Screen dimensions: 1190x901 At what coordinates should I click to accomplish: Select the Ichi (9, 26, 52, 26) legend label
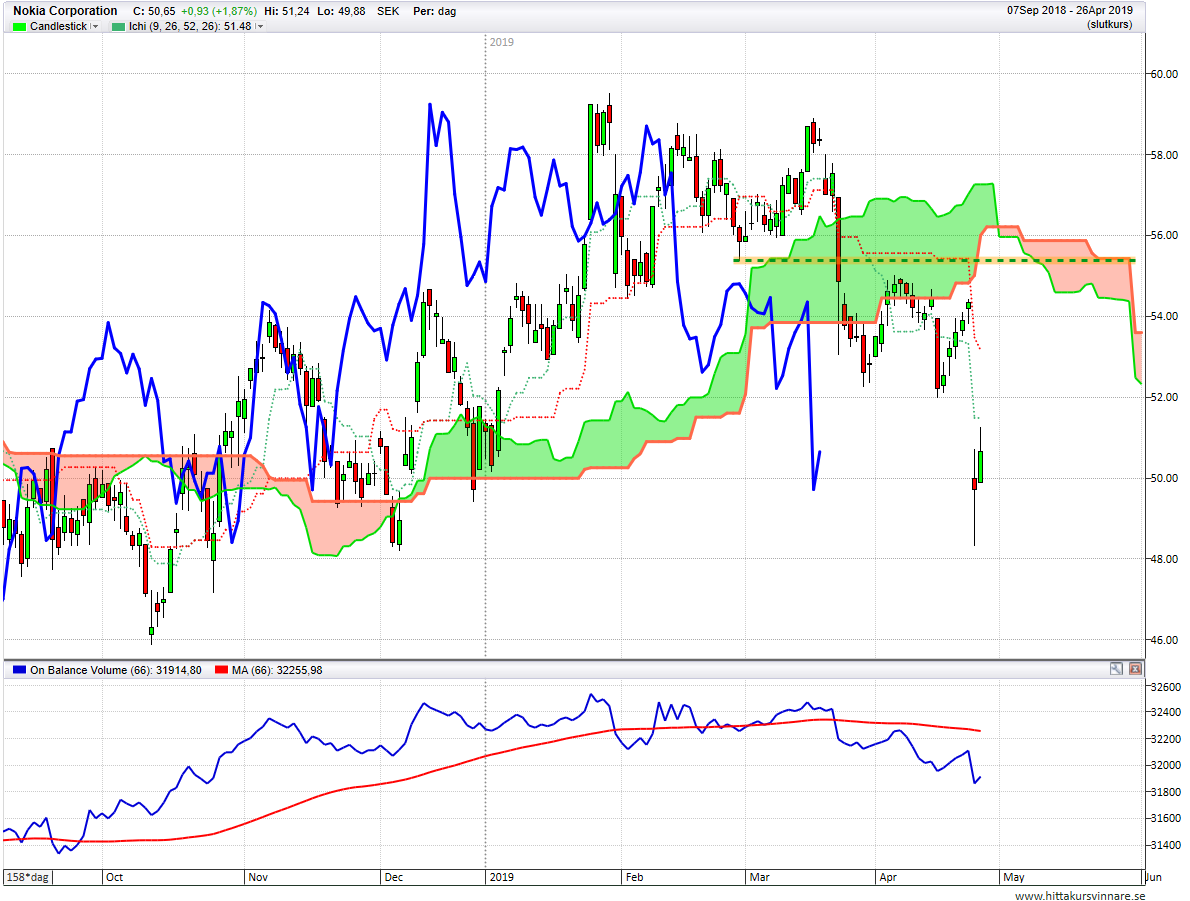click(190, 27)
